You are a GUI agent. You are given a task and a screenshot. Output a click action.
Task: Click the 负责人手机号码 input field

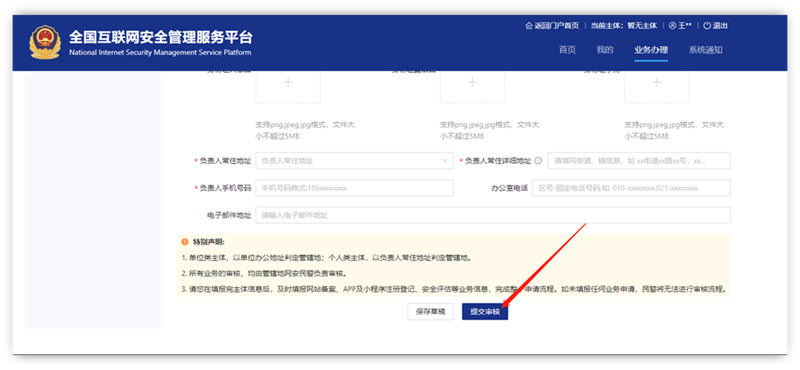(354, 188)
